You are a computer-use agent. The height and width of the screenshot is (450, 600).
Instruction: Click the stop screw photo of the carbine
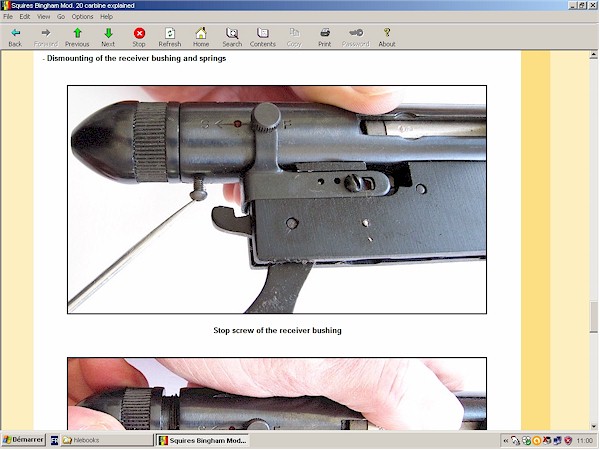coord(277,200)
